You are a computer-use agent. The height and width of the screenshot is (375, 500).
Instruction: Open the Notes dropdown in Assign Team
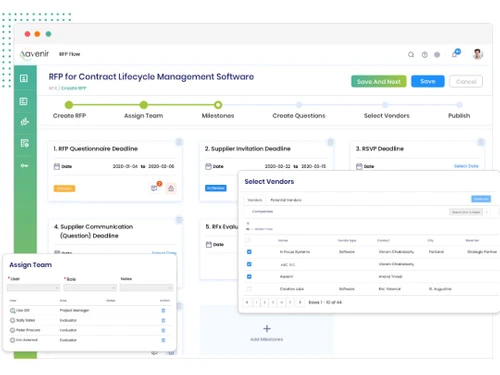146,287
